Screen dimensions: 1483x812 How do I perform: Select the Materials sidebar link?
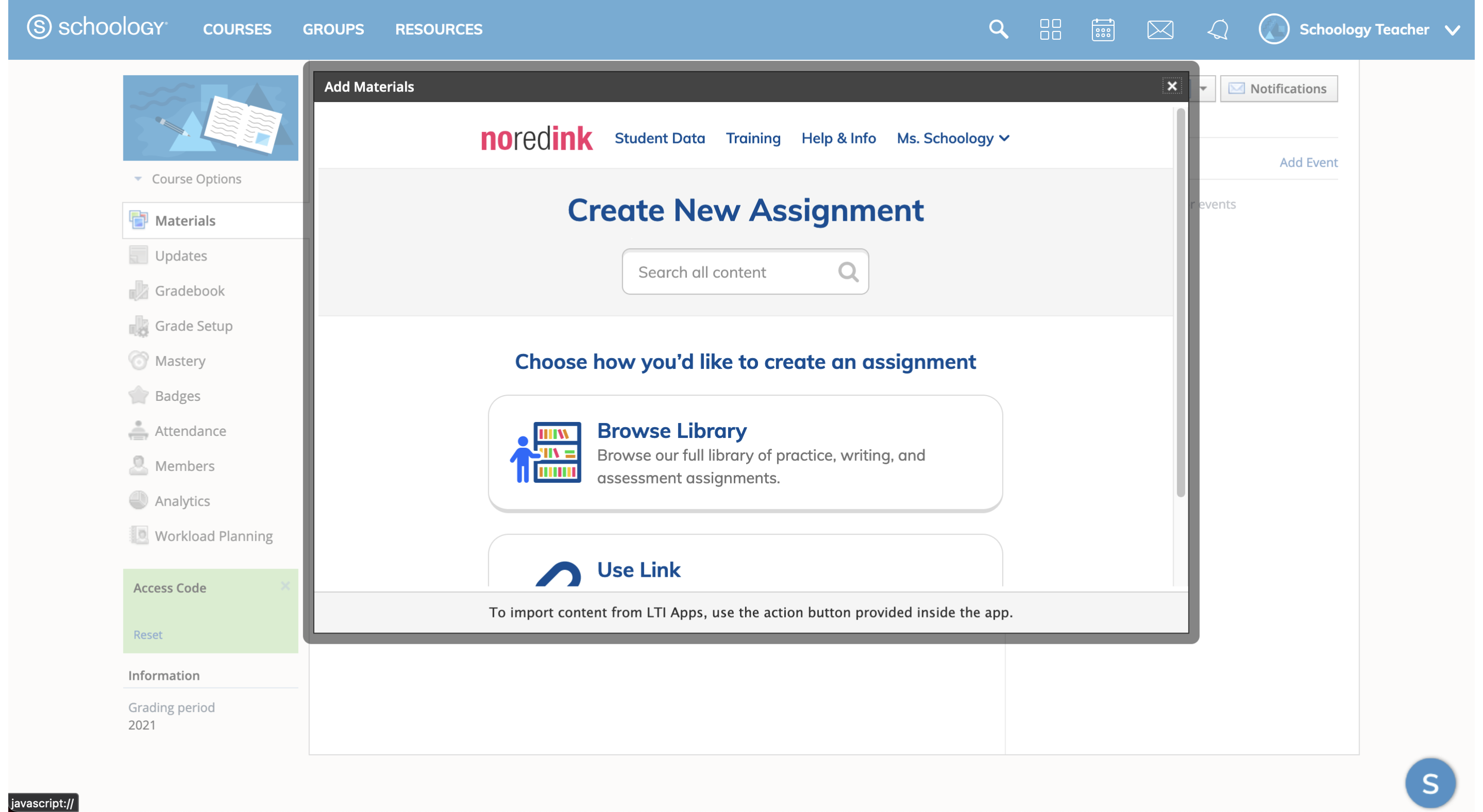pyautogui.click(x=185, y=221)
